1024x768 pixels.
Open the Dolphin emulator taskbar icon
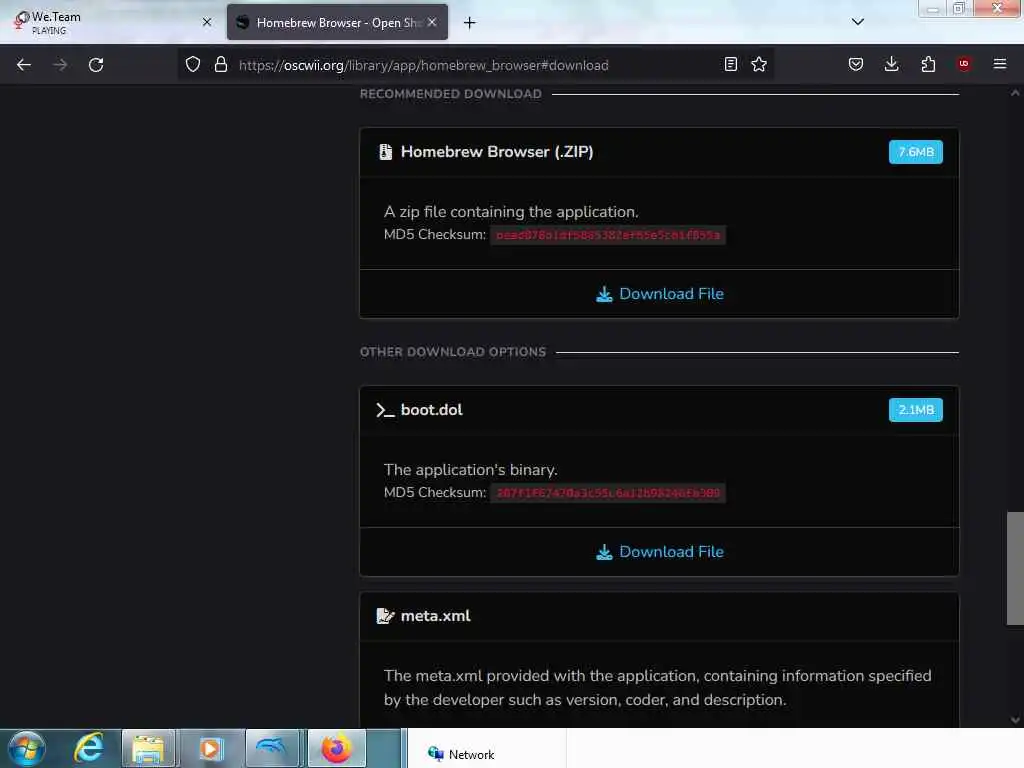click(x=272, y=748)
